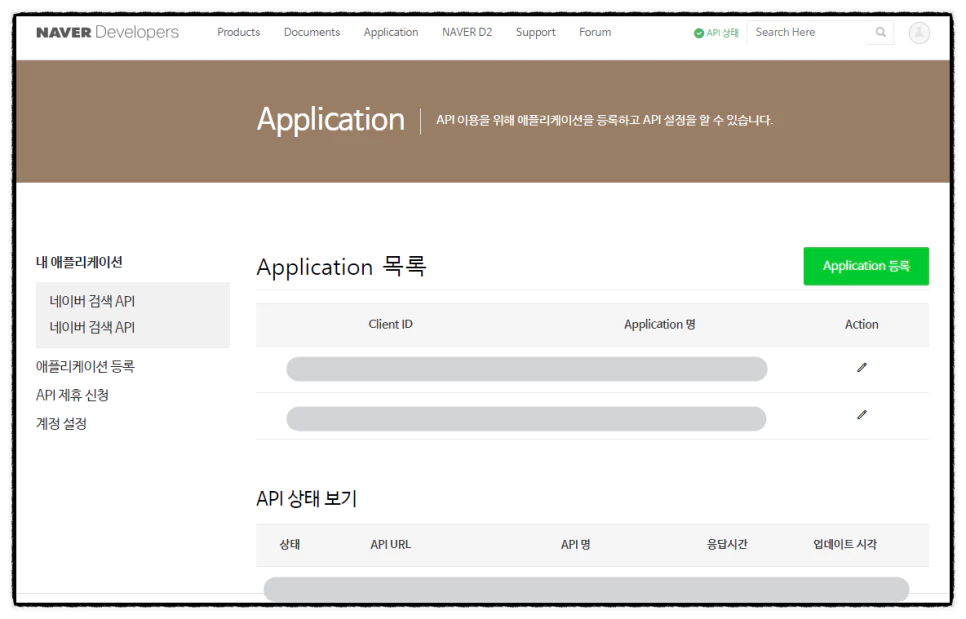Click the 응답시간 column header
The height and width of the screenshot is (619, 966).
click(x=727, y=544)
